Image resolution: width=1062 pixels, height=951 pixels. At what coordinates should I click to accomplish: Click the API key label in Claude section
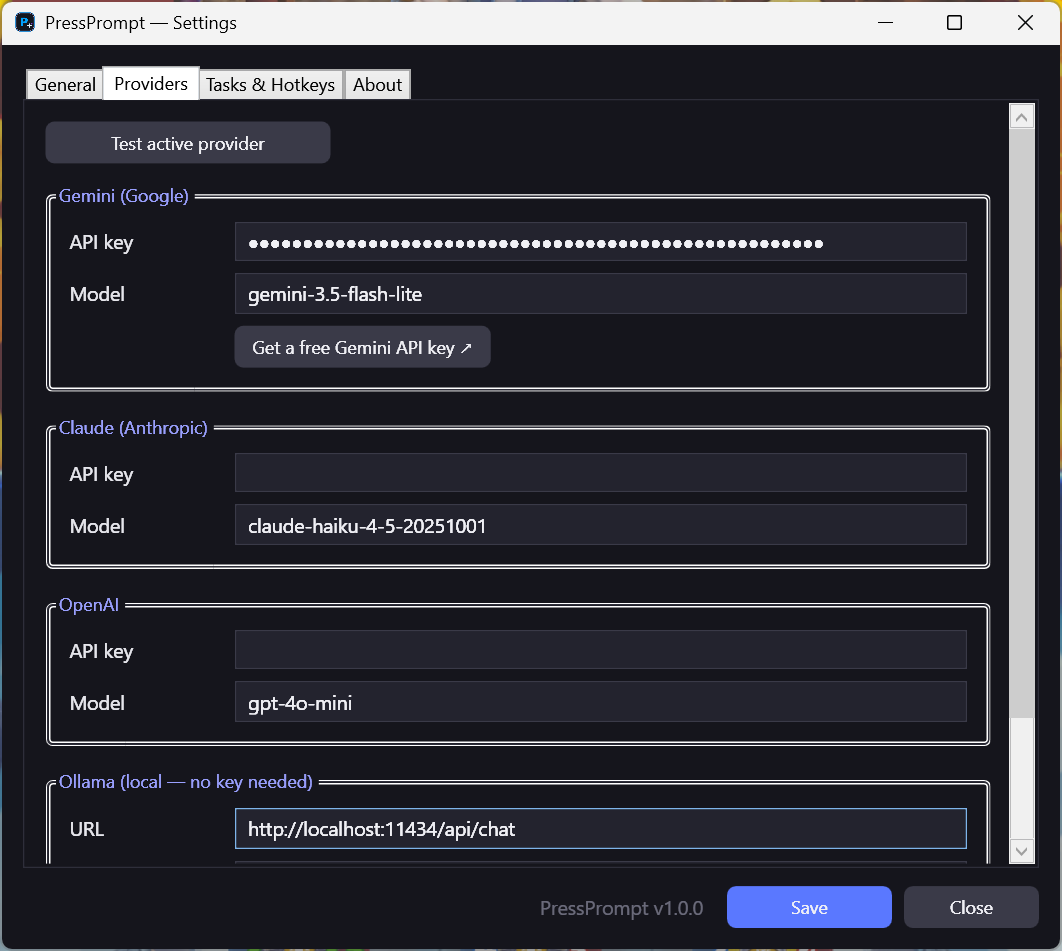tap(101, 474)
